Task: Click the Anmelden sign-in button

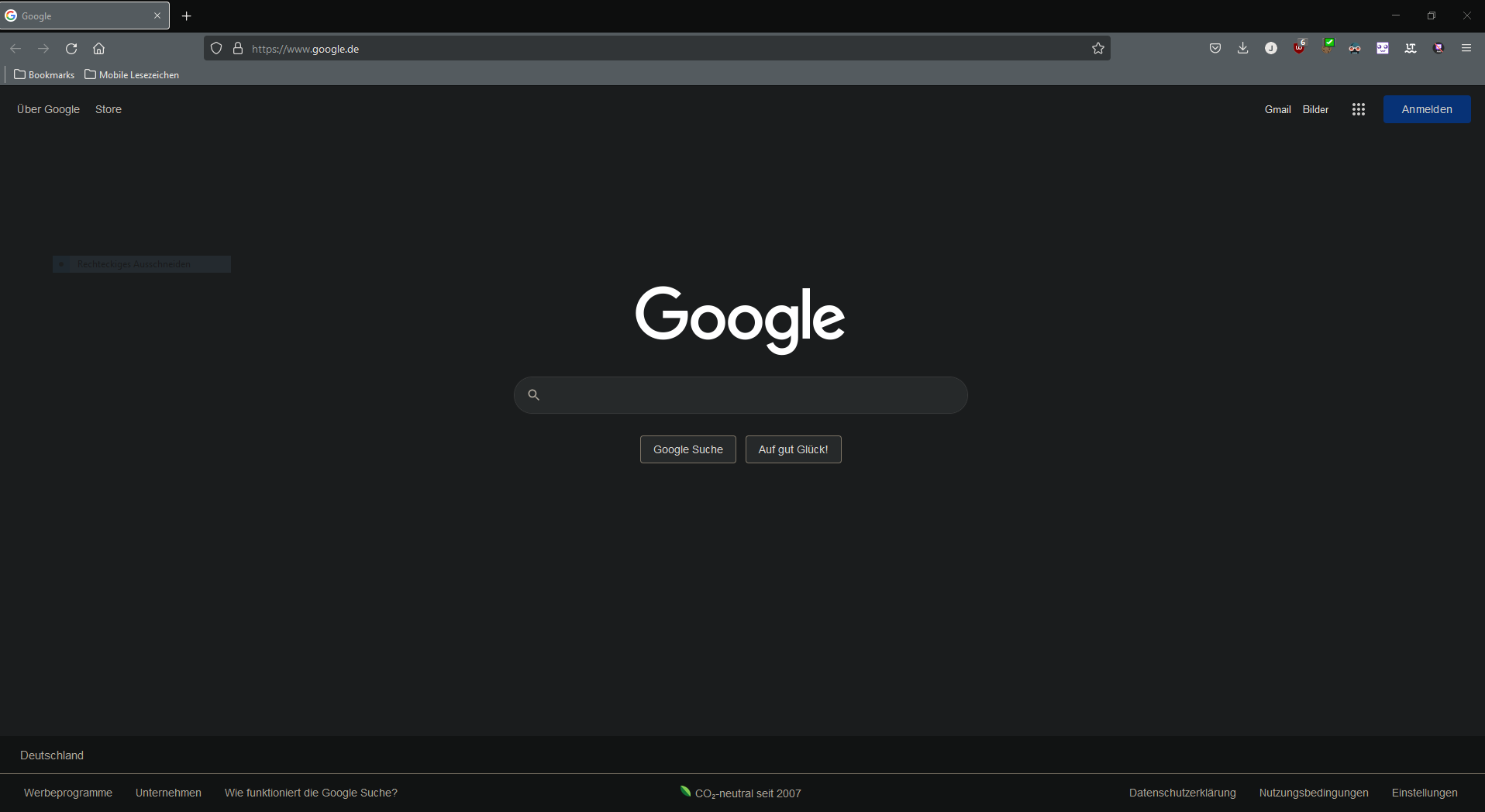Action: click(x=1427, y=109)
